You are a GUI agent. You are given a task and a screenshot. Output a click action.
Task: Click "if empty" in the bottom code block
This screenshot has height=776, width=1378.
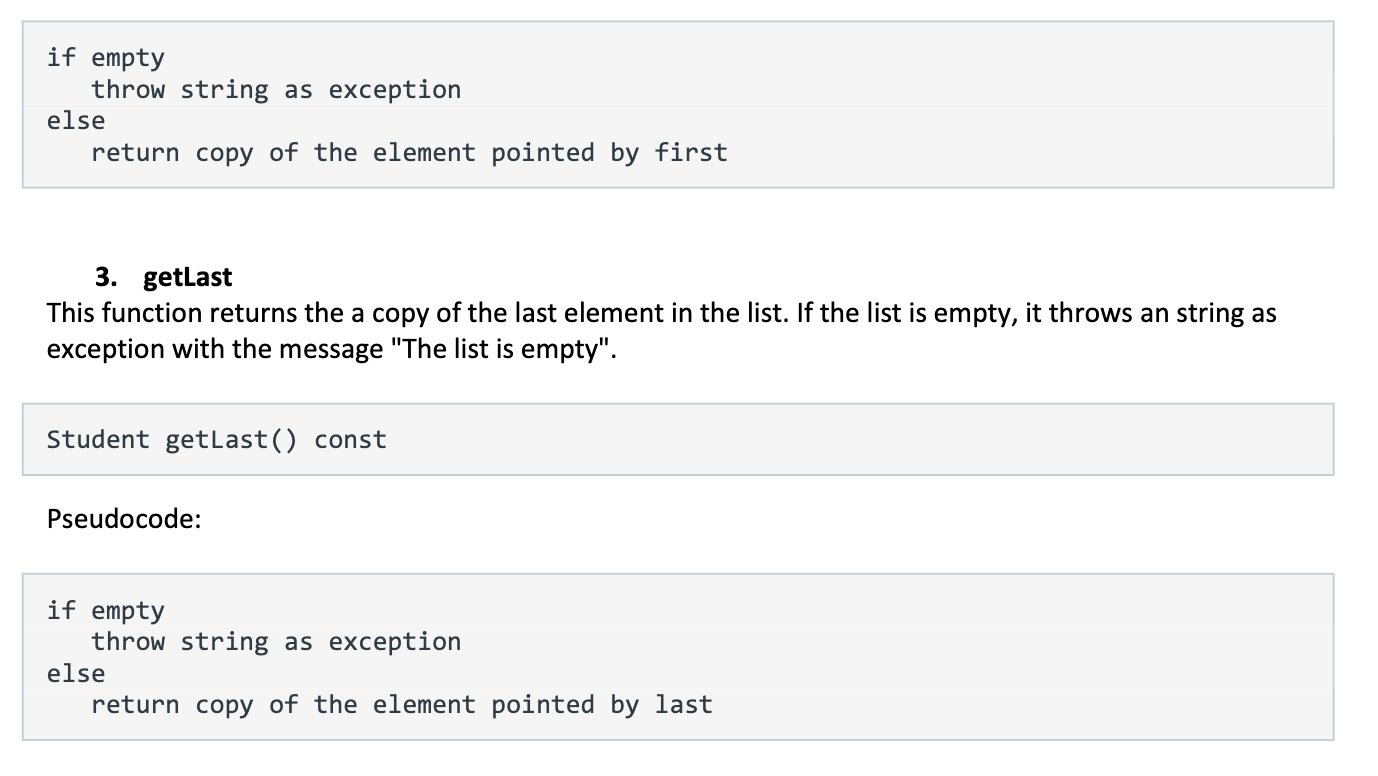coord(106,610)
